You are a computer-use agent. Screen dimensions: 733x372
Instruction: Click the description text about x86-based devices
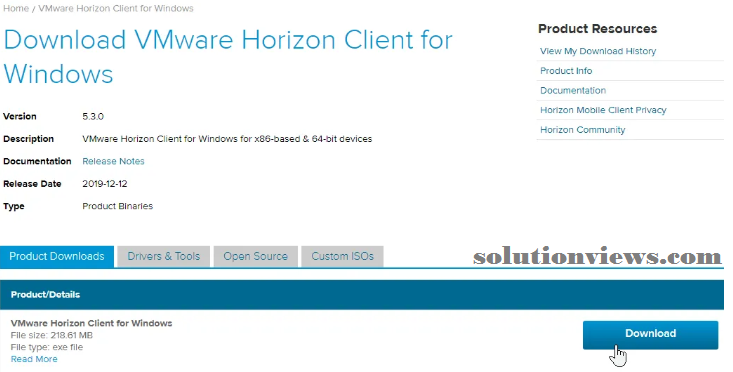pos(227,139)
